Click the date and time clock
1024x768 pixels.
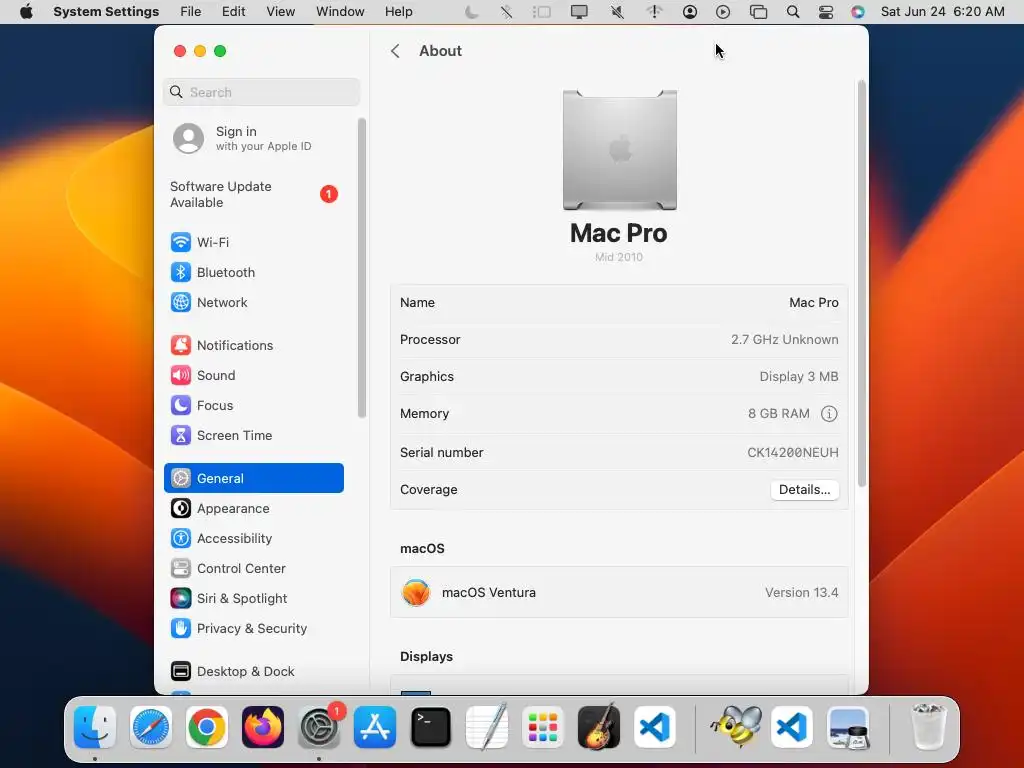click(942, 12)
